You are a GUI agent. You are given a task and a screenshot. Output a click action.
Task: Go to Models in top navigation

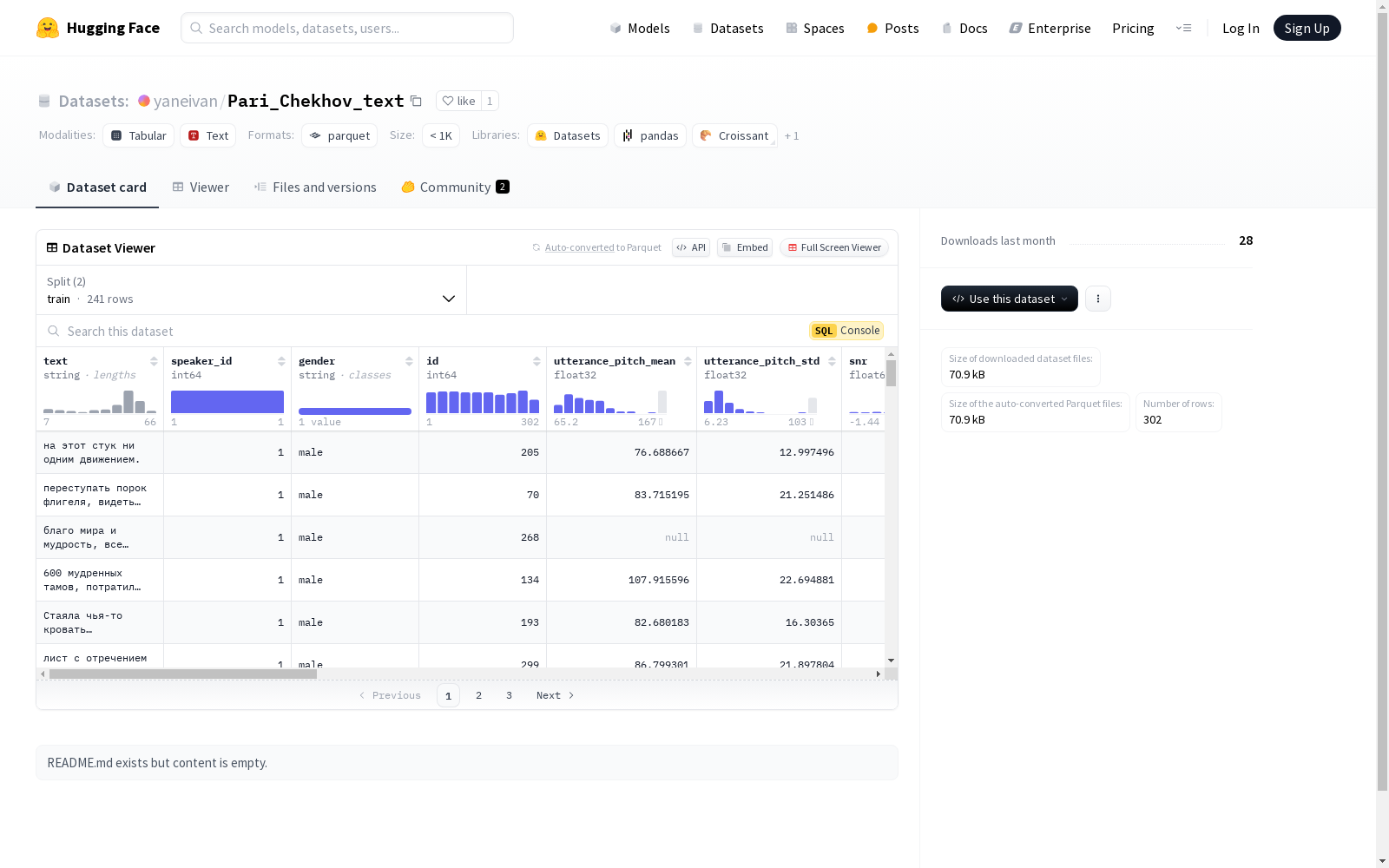coord(640,28)
